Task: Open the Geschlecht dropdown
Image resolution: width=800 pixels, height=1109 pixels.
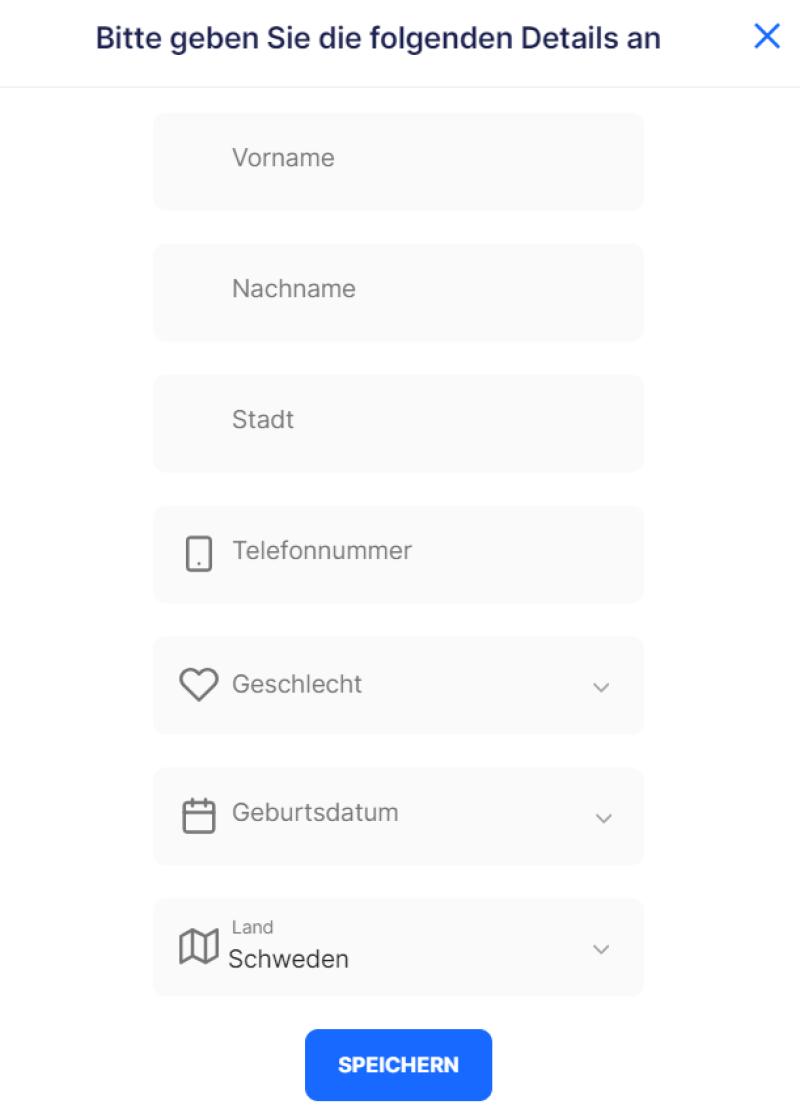Action: pyautogui.click(x=398, y=686)
